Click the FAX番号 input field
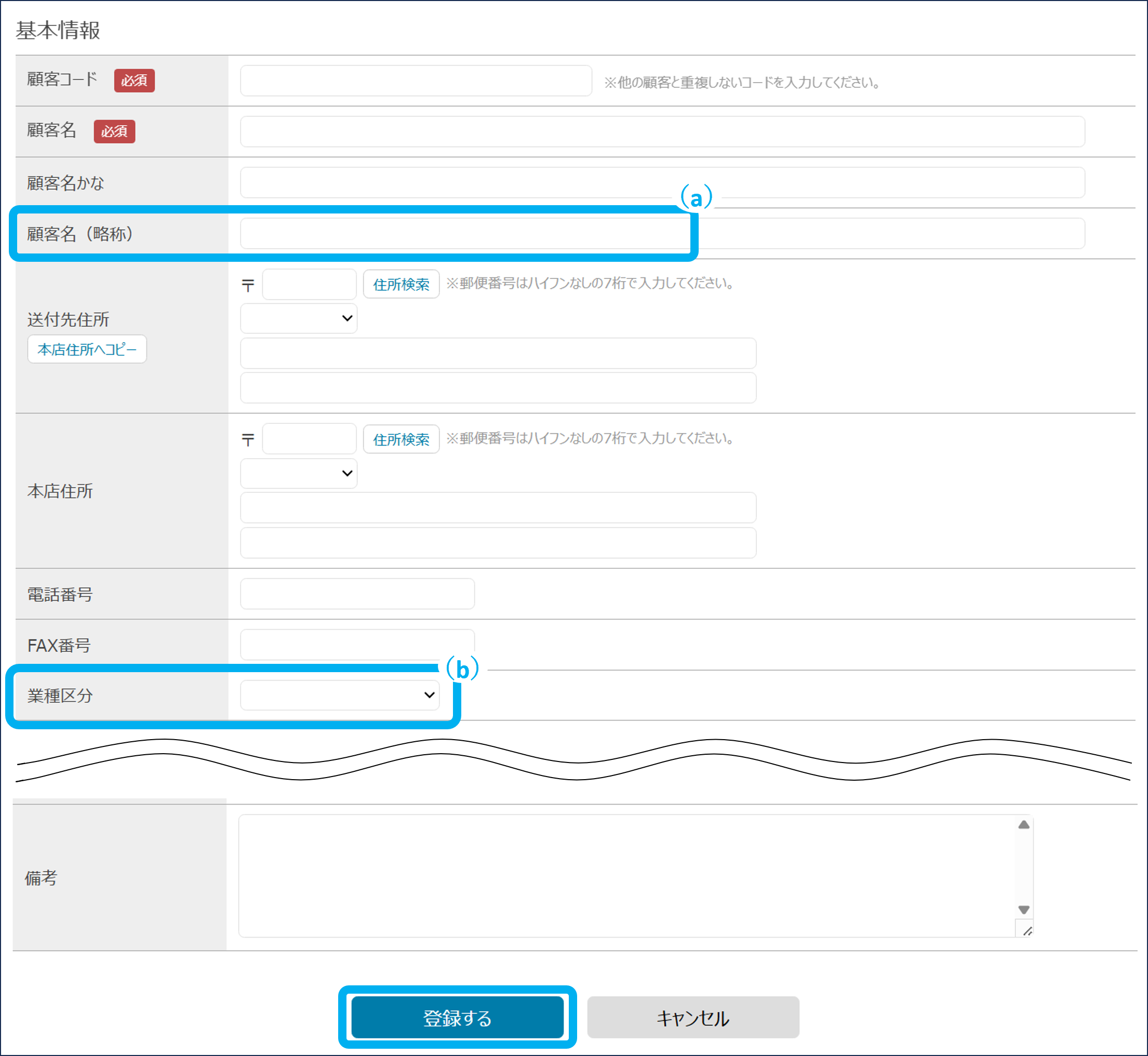 [357, 645]
